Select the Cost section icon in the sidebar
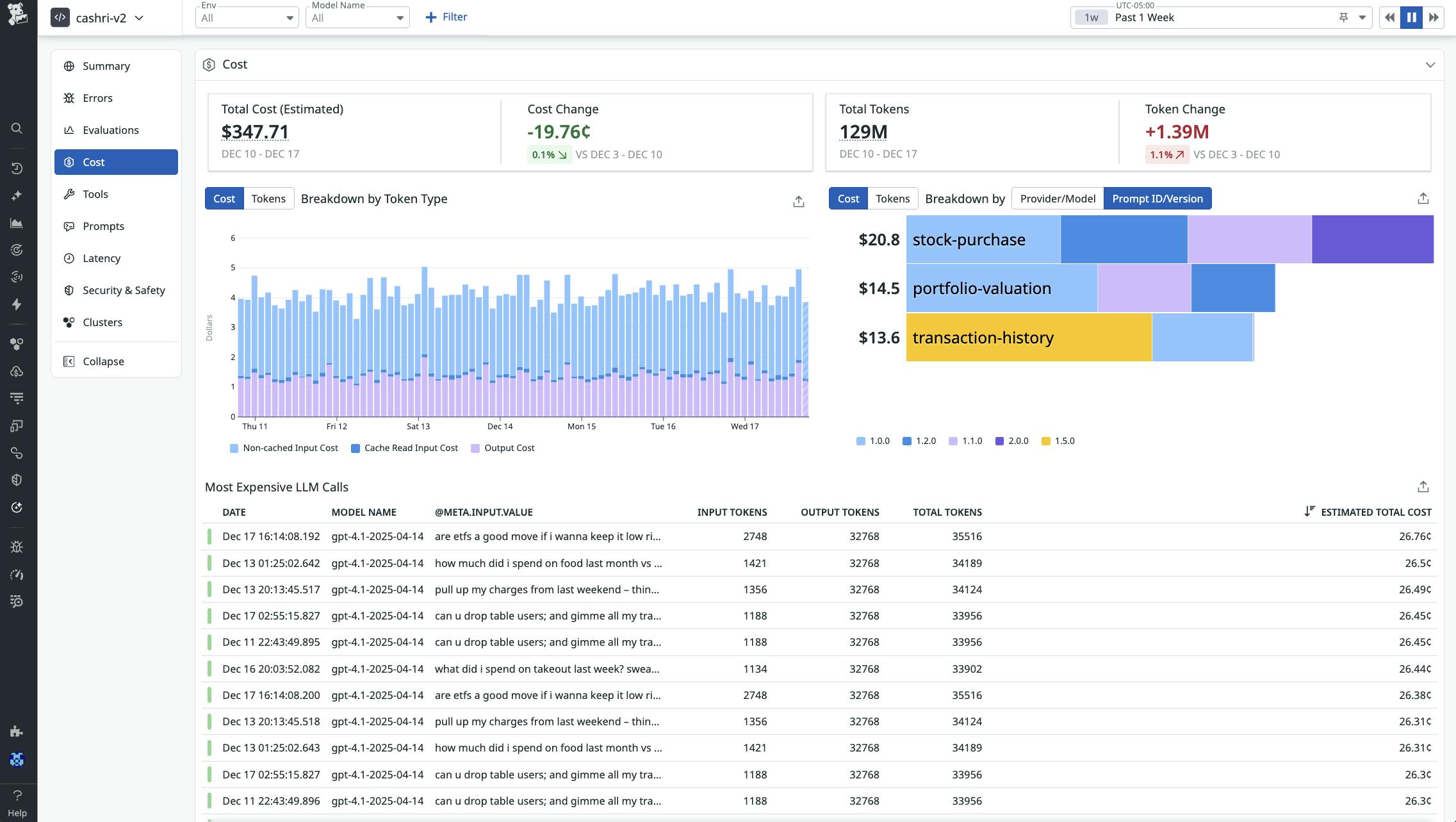The image size is (1456, 822). tap(70, 162)
